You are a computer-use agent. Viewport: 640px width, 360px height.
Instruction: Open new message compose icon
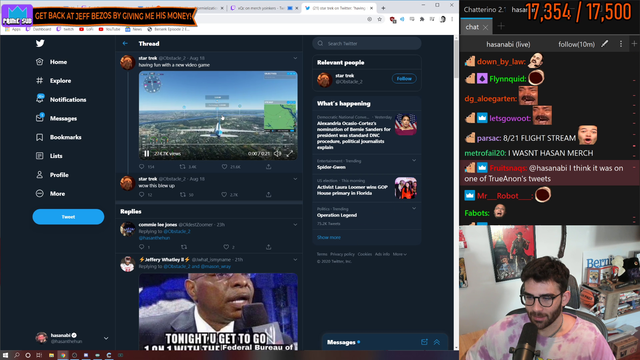click(x=424, y=342)
